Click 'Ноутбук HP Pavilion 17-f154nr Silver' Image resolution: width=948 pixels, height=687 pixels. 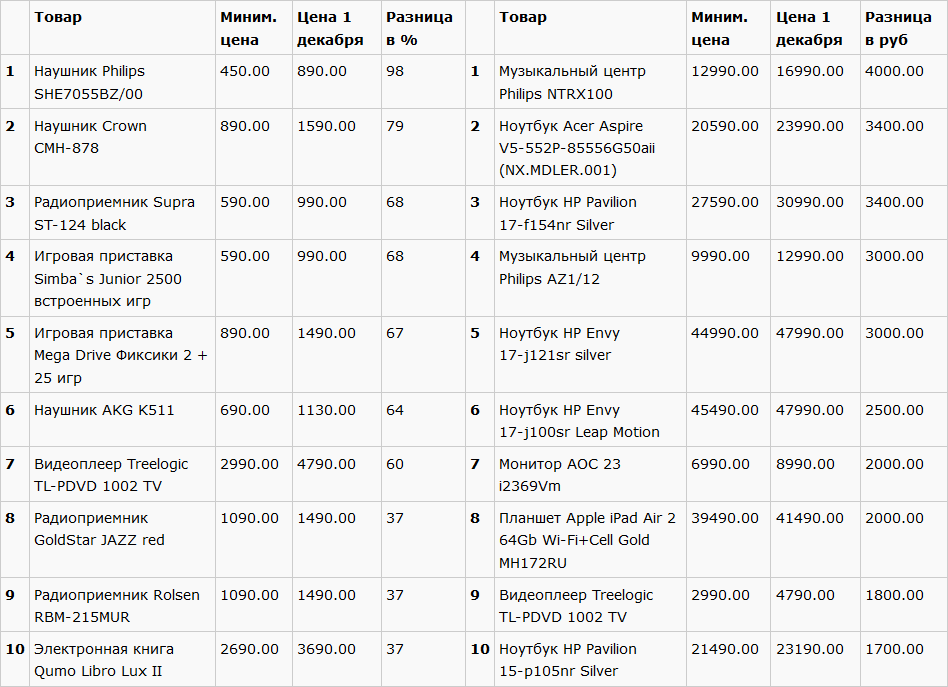point(590,212)
